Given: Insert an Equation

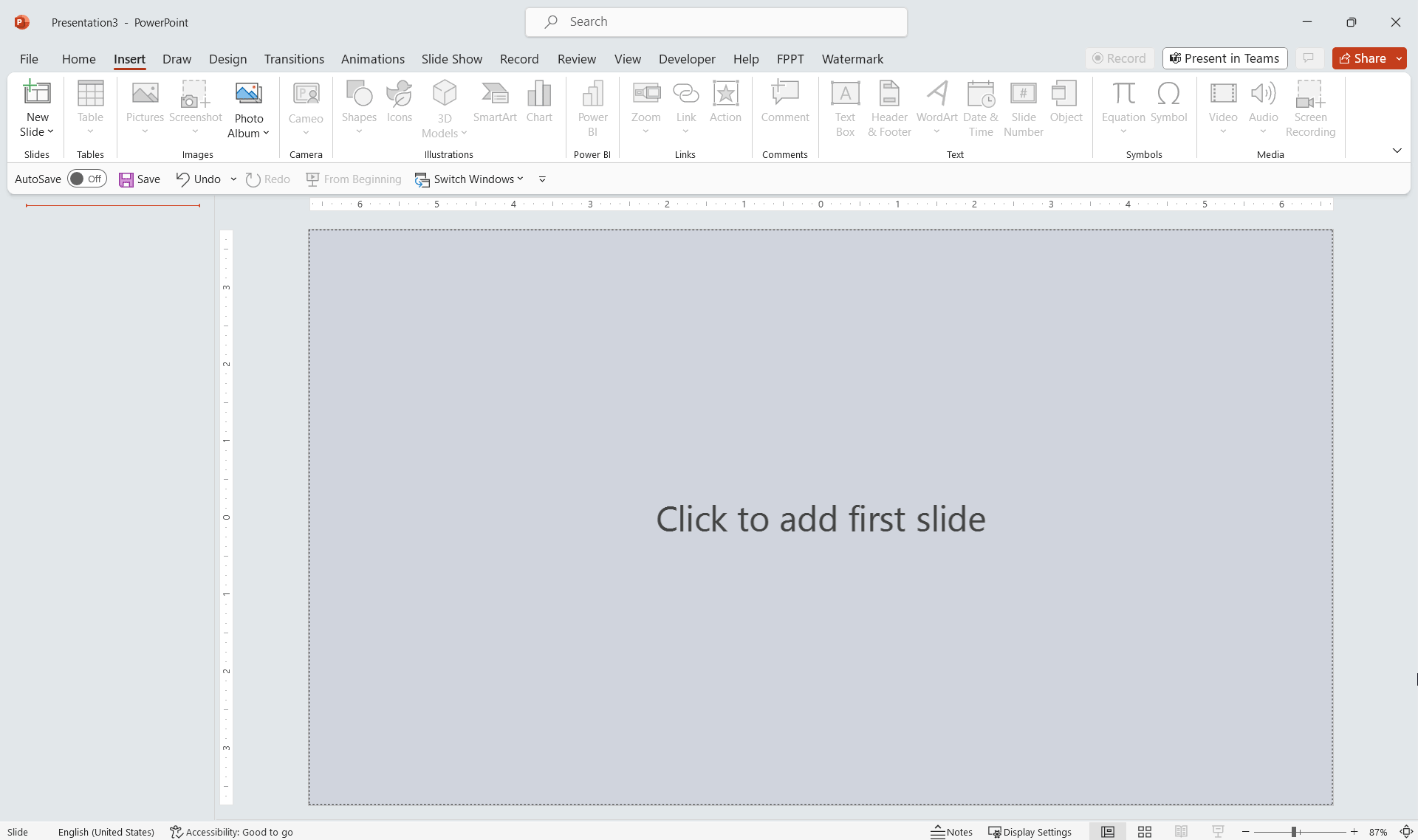Looking at the screenshot, I should pos(1123,103).
